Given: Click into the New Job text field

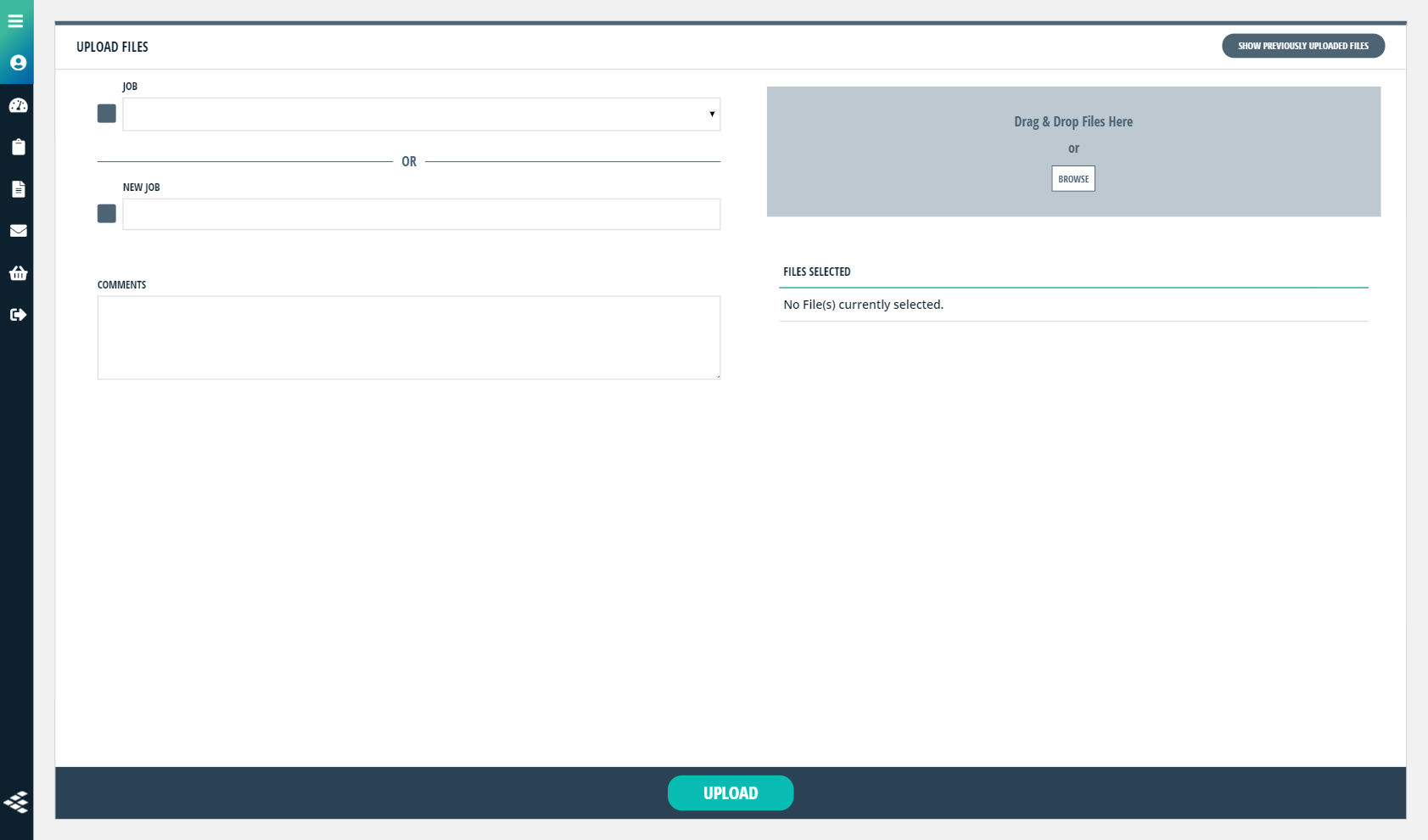Looking at the screenshot, I should 422,215.
